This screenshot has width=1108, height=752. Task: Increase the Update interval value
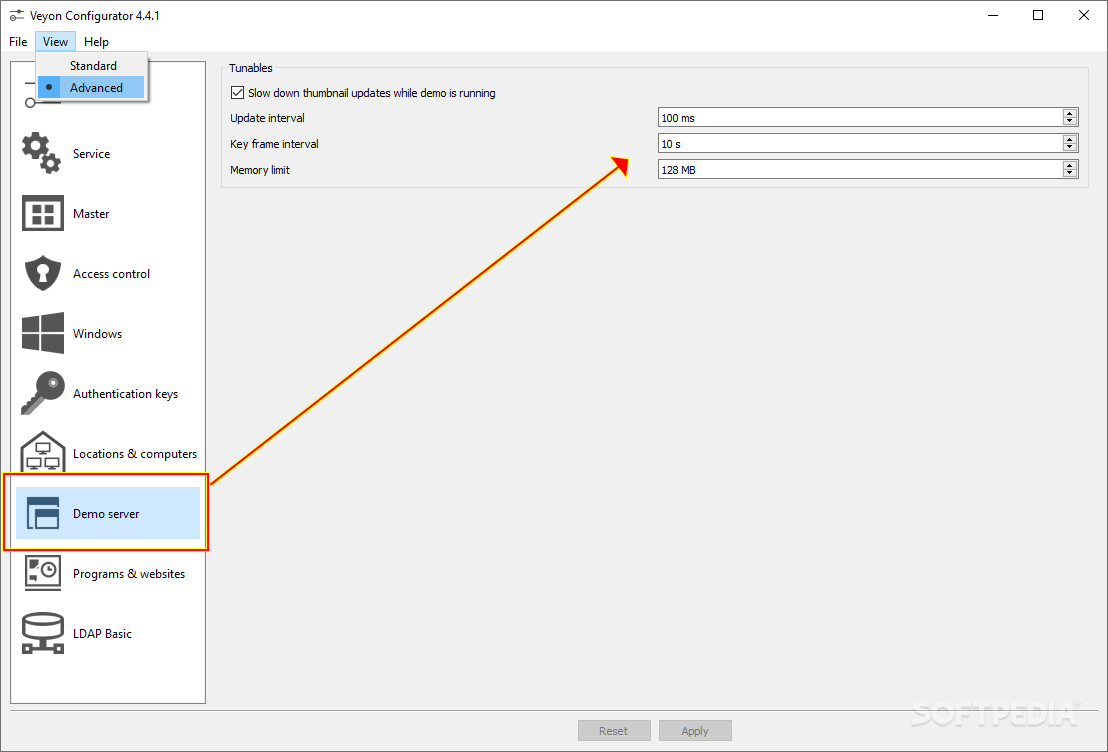[1070, 113]
